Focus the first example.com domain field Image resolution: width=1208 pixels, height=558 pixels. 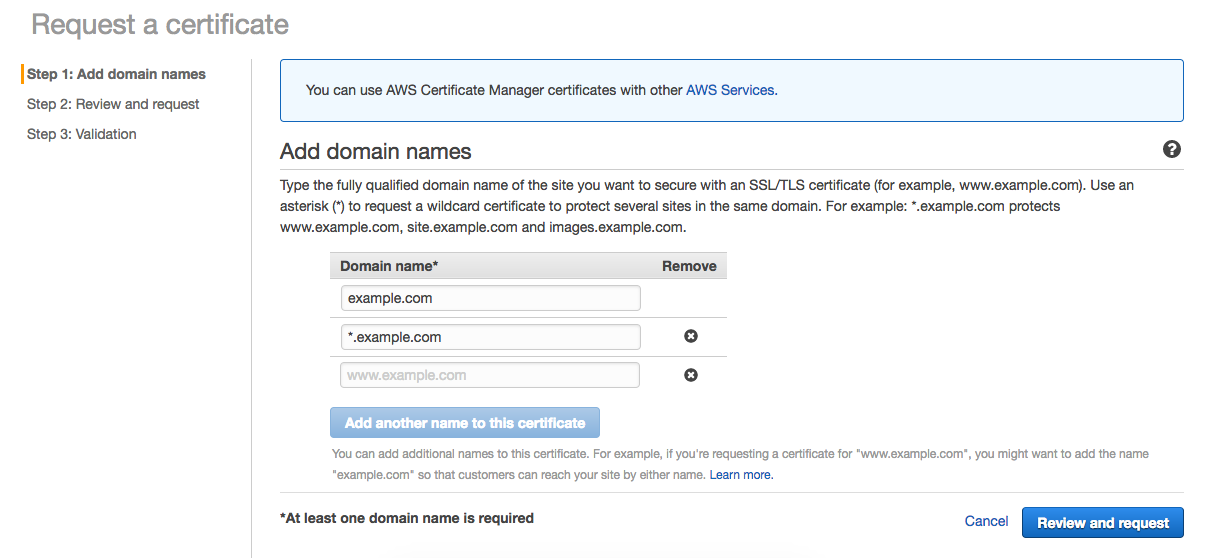(490, 298)
